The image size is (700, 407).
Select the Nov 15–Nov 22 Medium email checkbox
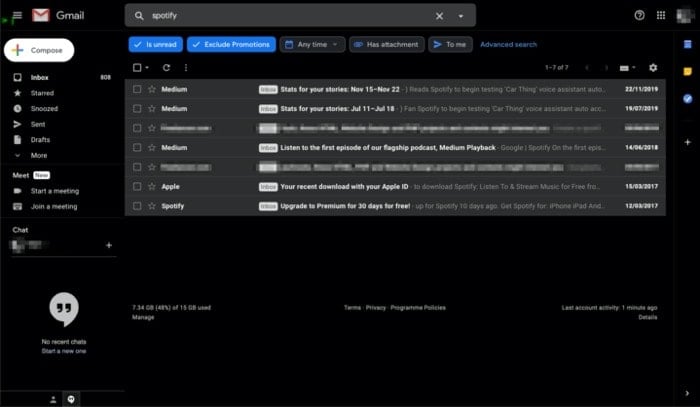[137, 89]
